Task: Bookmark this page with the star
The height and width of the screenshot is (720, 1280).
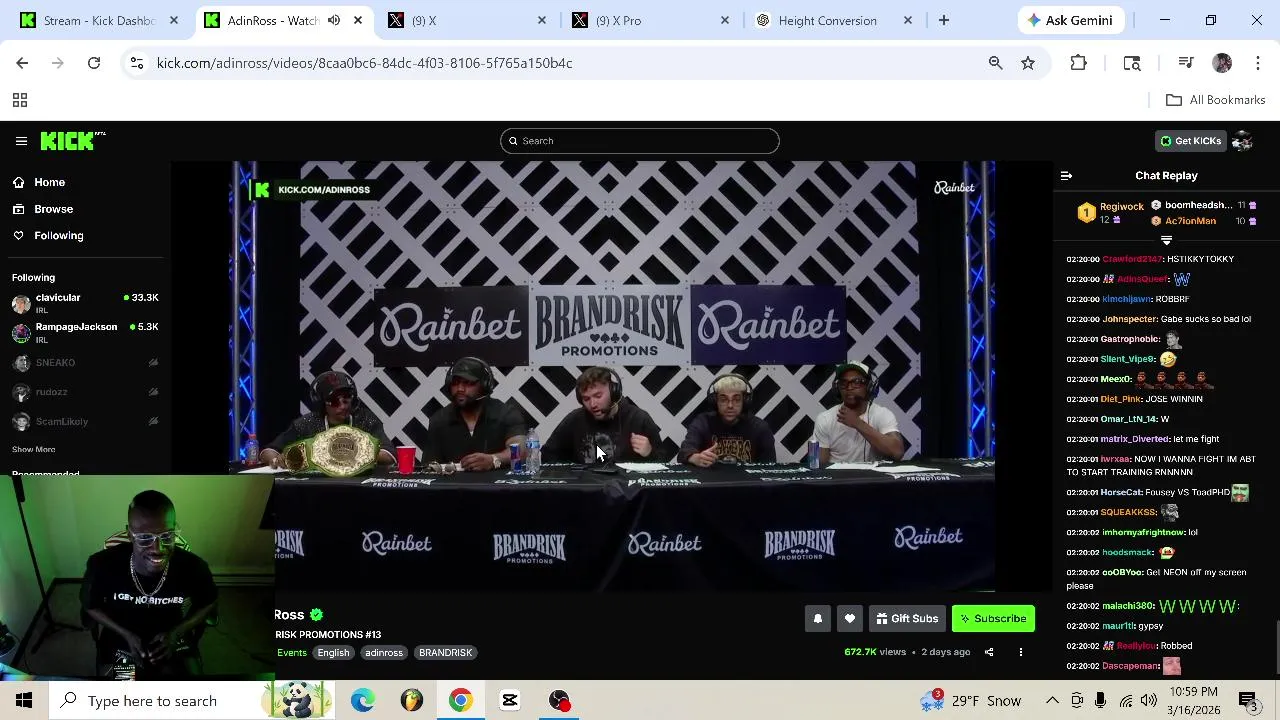Action: (1027, 63)
